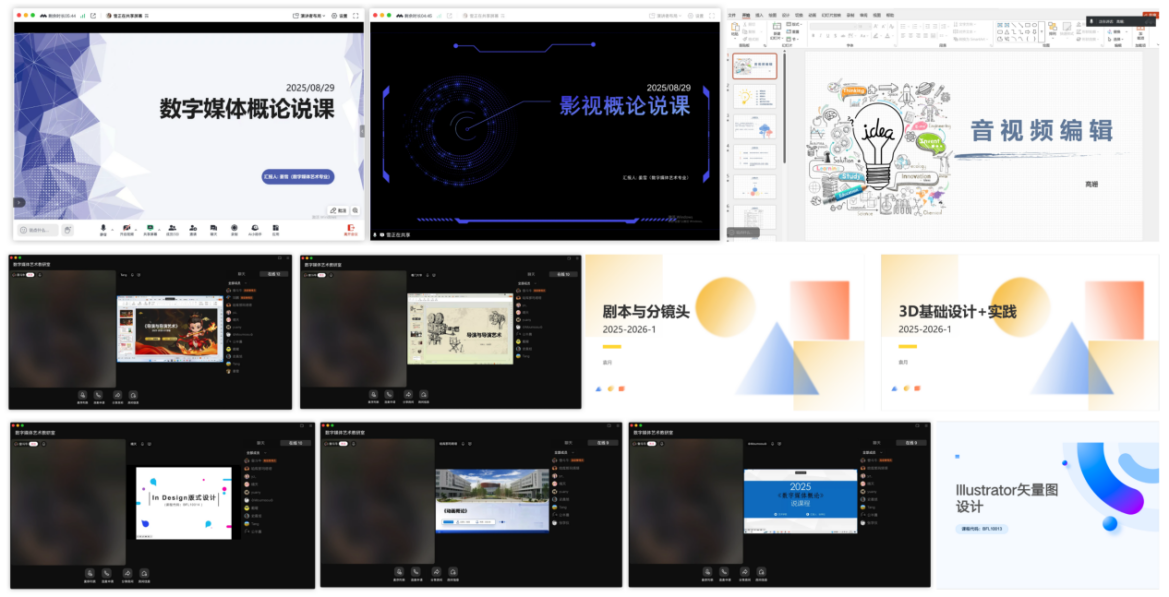The height and width of the screenshot is (597, 1169).
Task: Click 在线 10 button in the In Design meeting window
Action: click(x=295, y=442)
